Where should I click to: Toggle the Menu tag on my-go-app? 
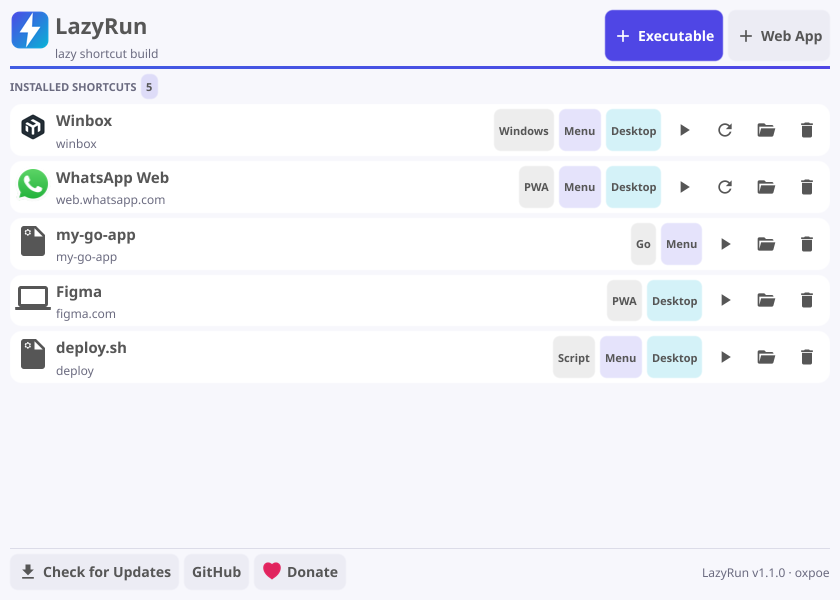tap(681, 244)
